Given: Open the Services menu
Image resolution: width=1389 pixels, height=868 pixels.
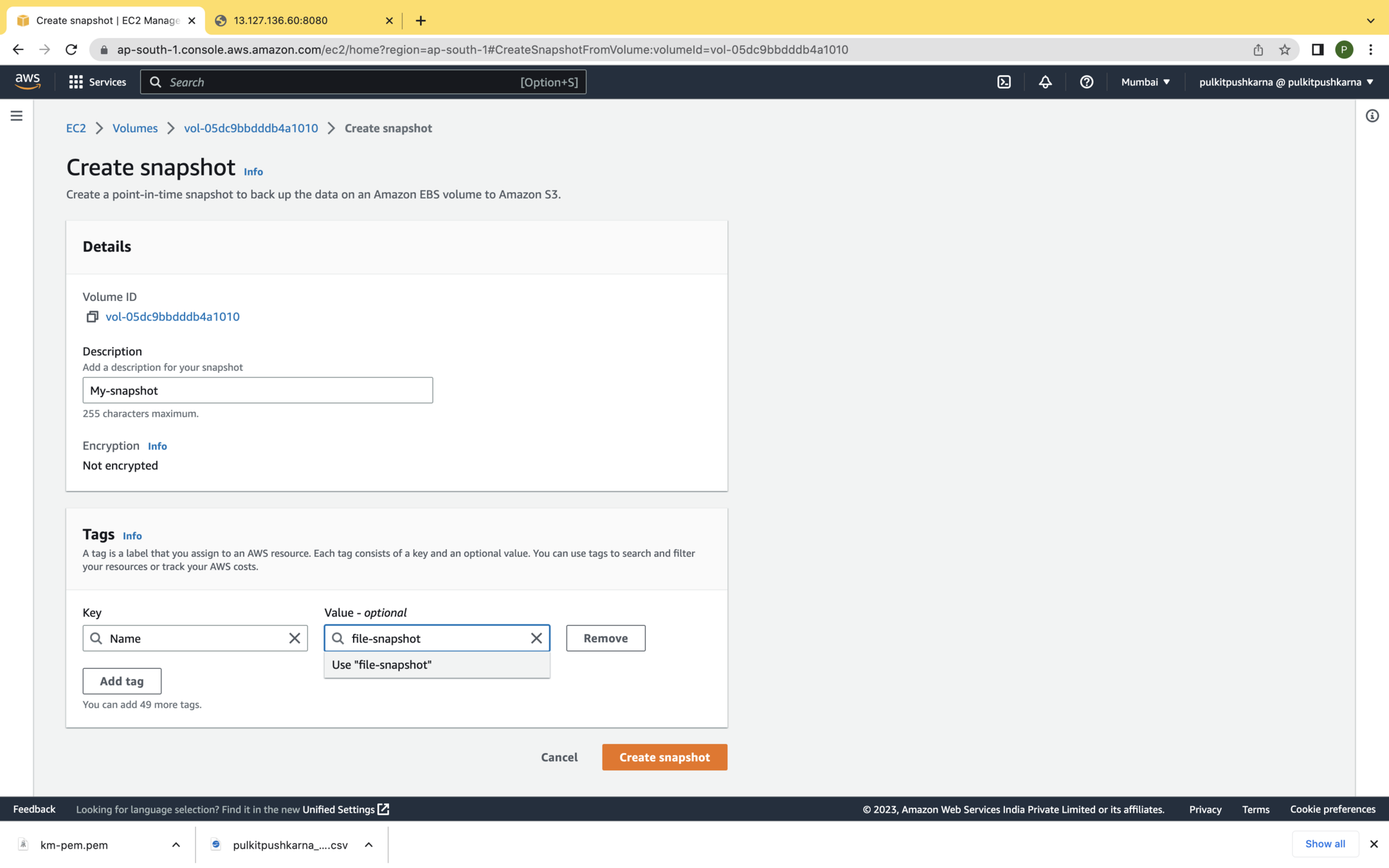Looking at the screenshot, I should [98, 82].
